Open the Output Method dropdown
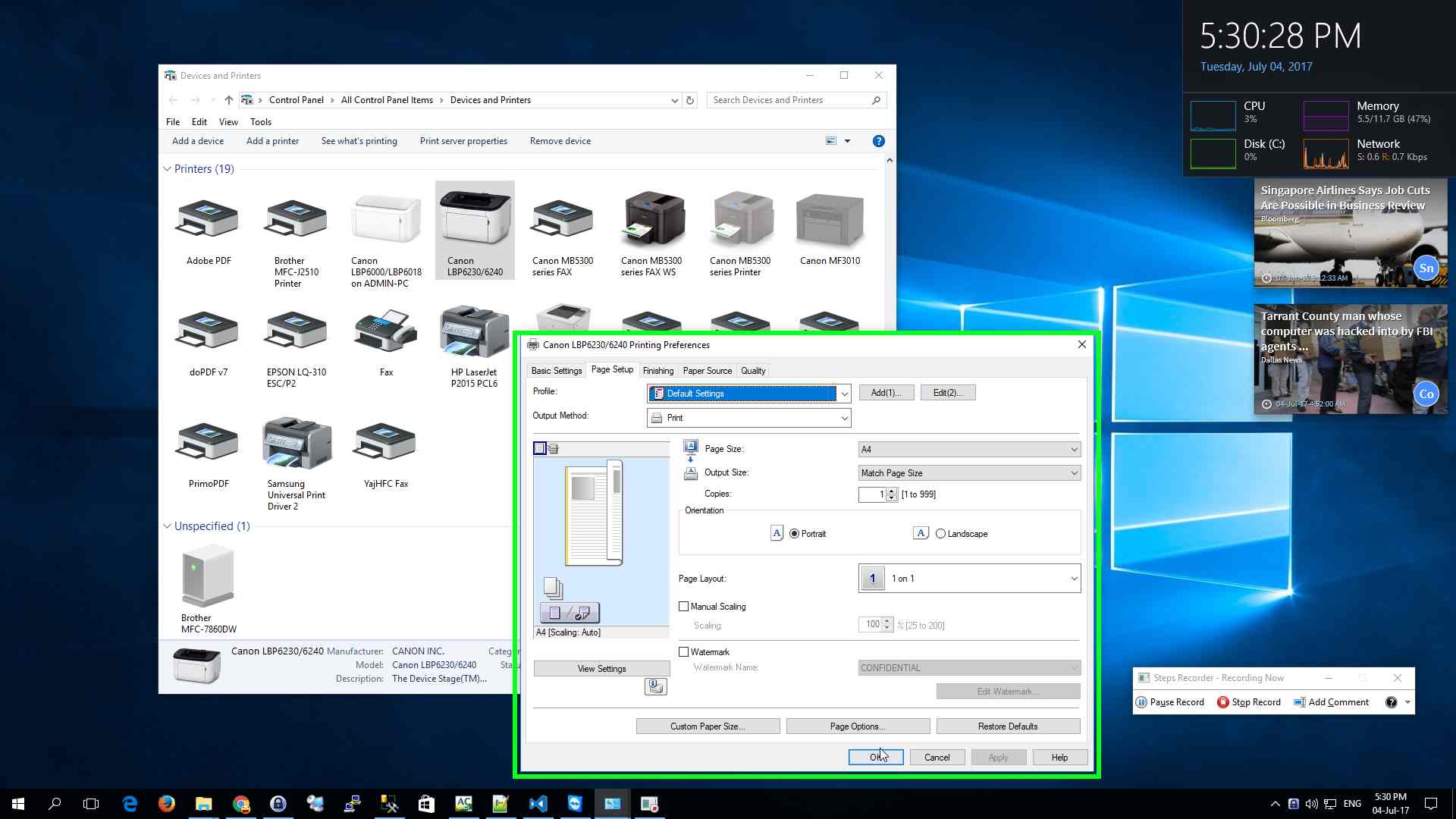 point(748,418)
